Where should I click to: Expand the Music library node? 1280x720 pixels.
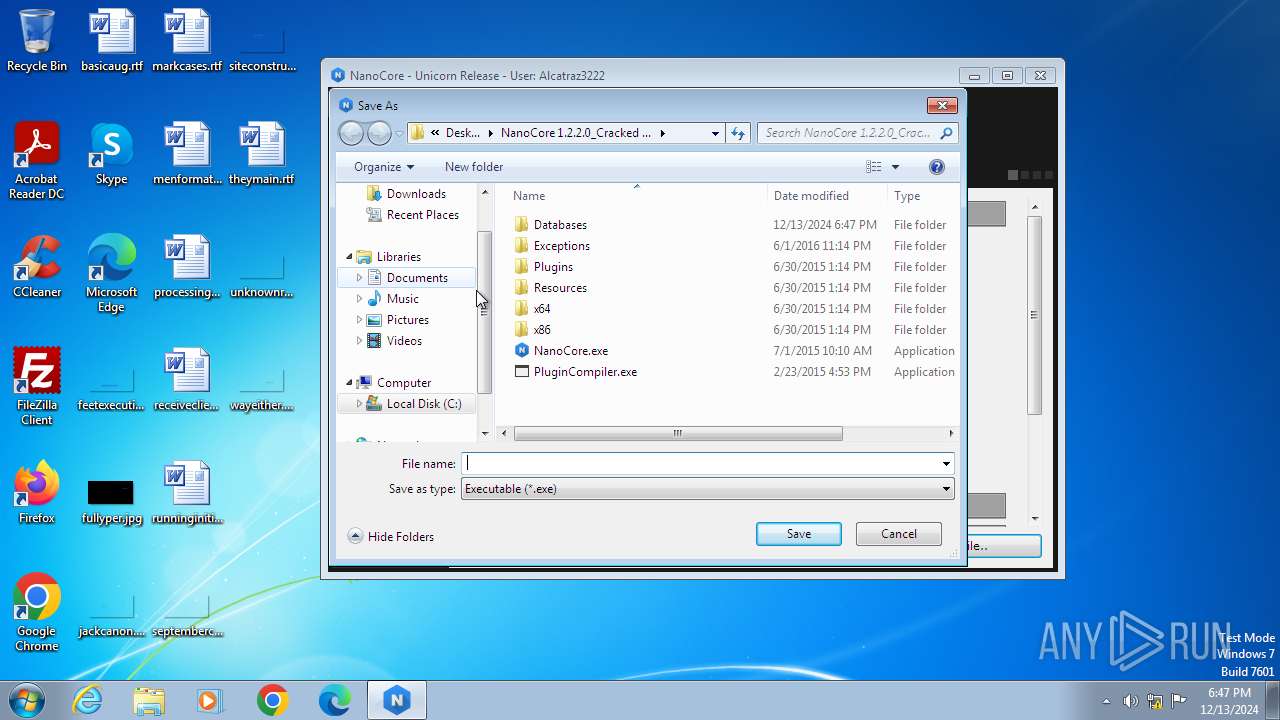pos(359,299)
